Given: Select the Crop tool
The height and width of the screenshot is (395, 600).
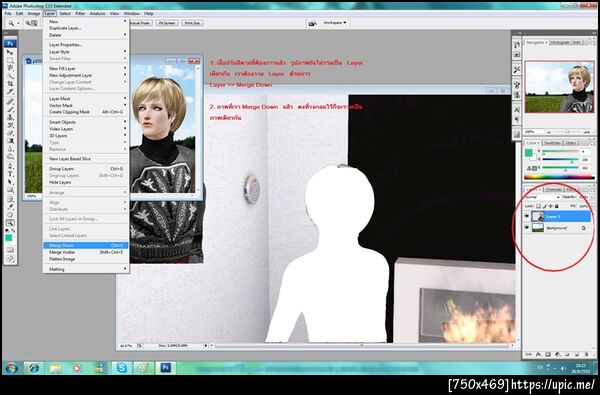Looking at the screenshot, I should pyautogui.click(x=10, y=83).
